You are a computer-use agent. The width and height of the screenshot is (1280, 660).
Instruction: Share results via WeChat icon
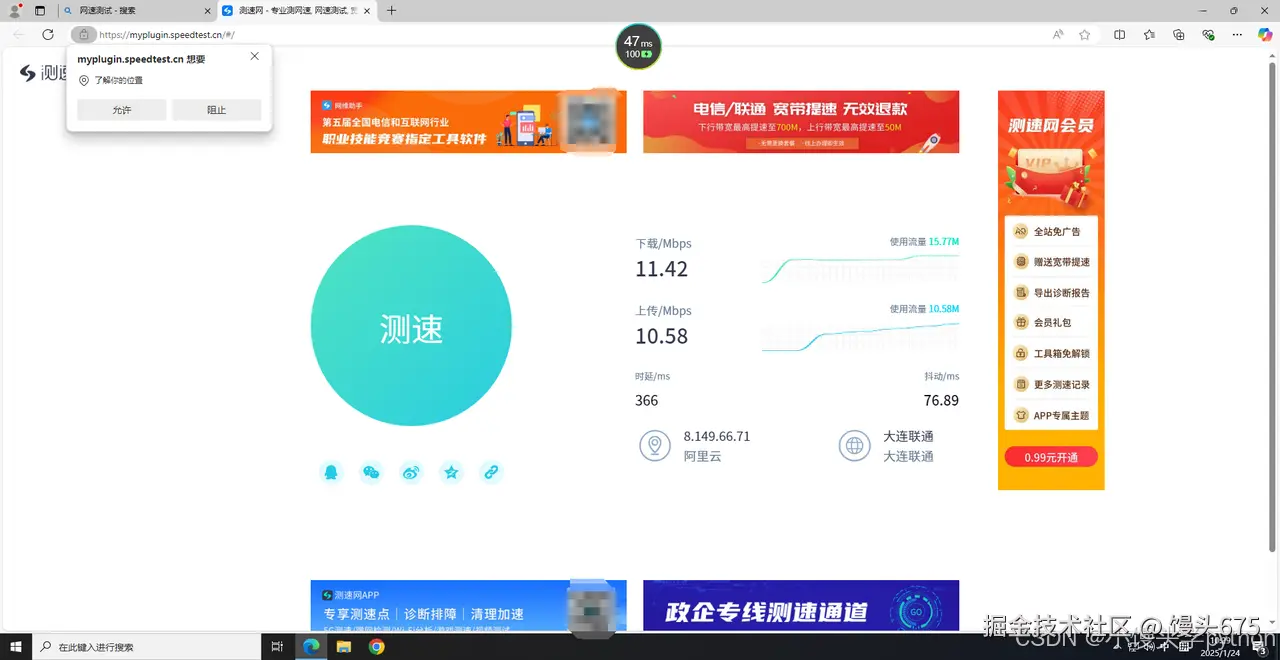pyautogui.click(x=371, y=472)
